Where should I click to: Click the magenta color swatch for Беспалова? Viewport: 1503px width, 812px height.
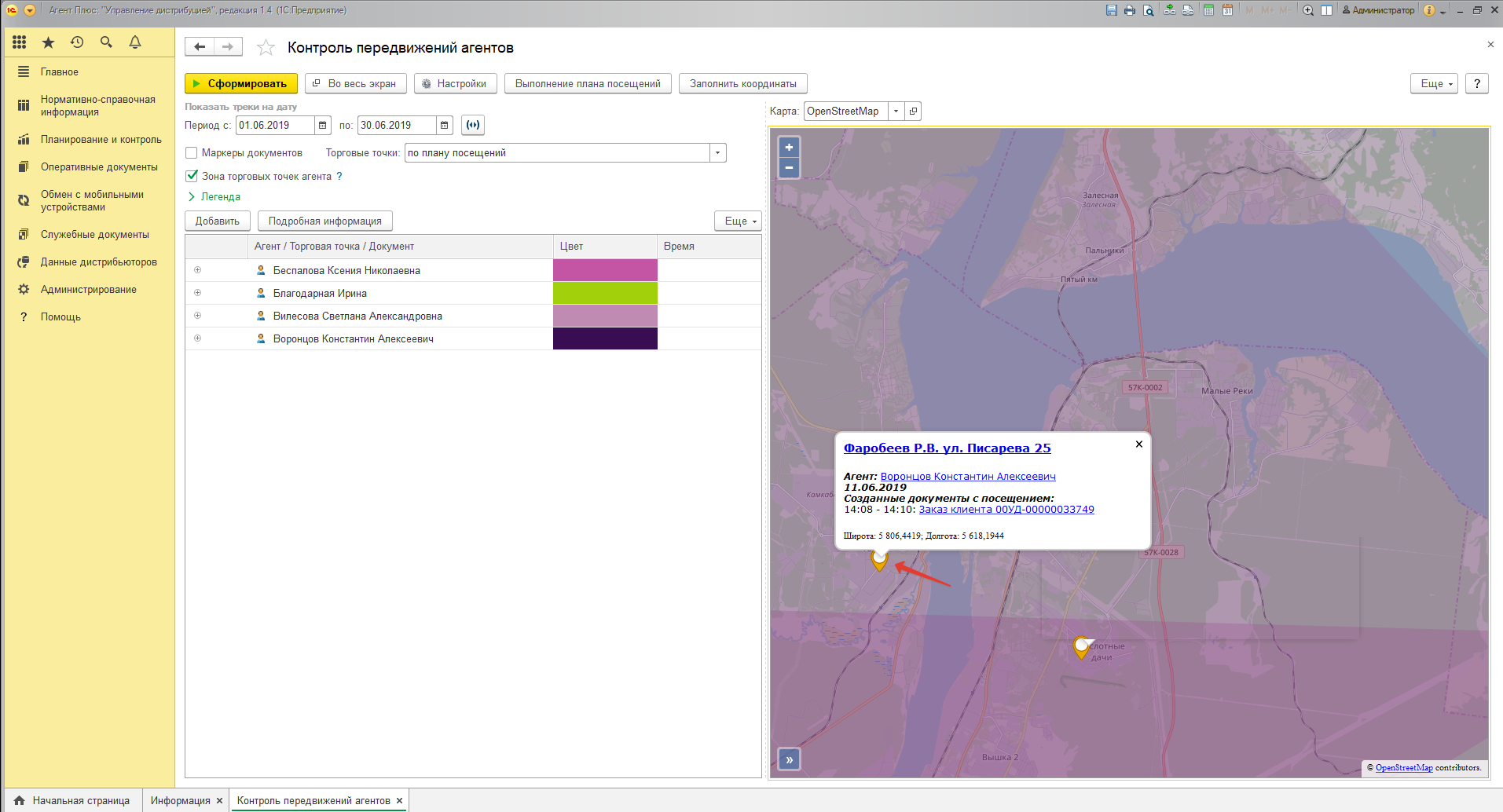(x=605, y=270)
